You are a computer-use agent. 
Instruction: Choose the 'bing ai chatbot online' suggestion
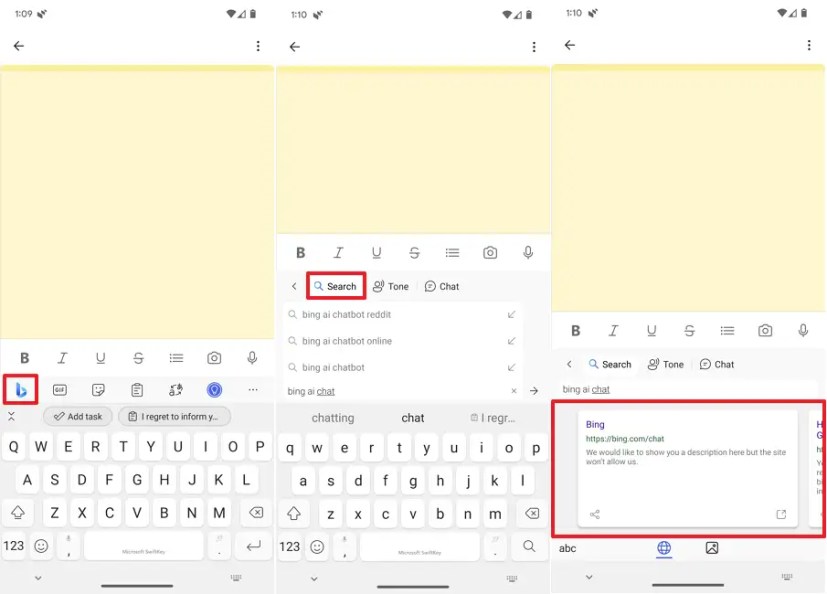tap(402, 341)
